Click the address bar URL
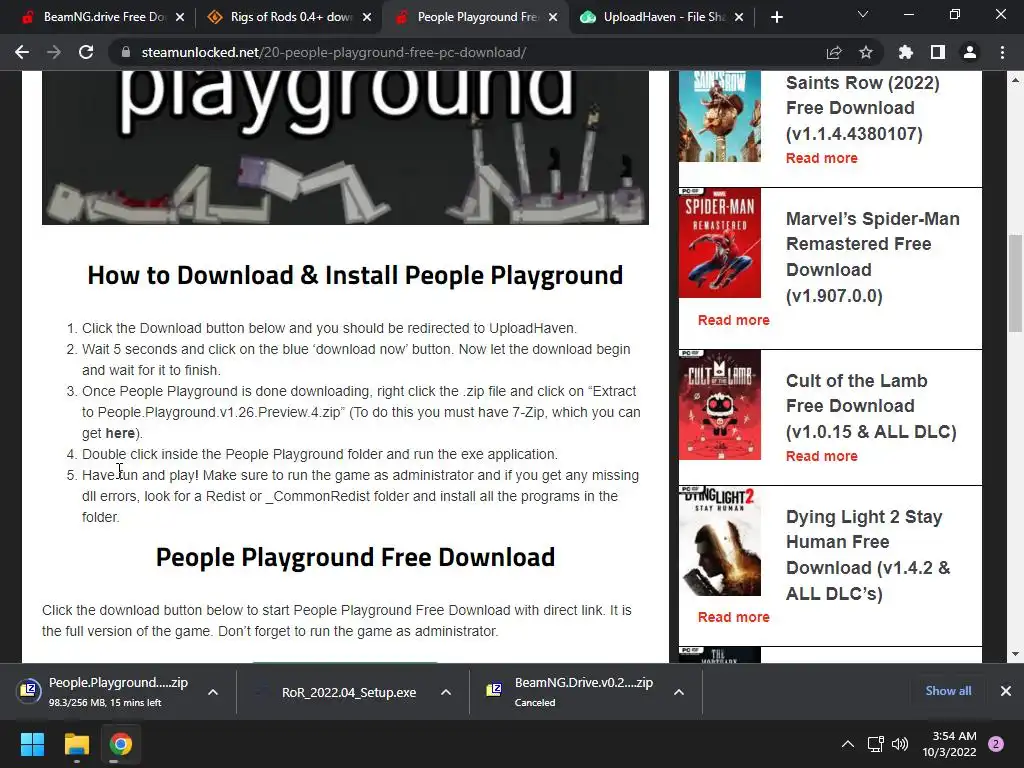 (x=334, y=52)
